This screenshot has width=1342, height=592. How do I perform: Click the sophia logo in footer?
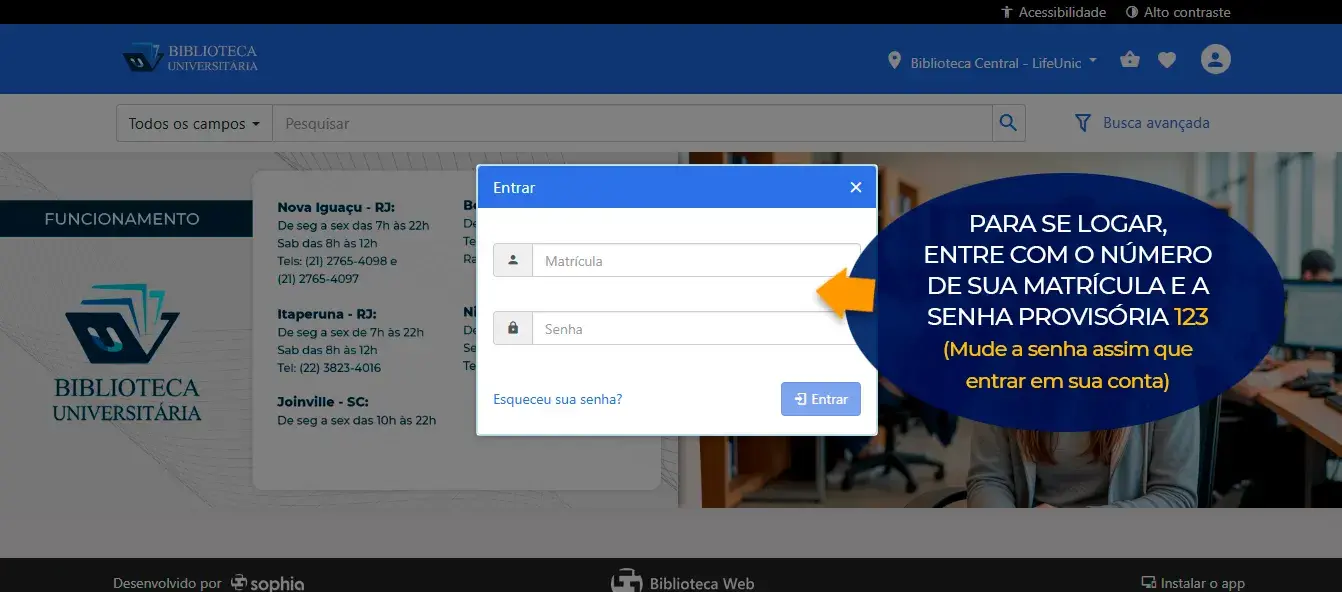[x=268, y=583]
